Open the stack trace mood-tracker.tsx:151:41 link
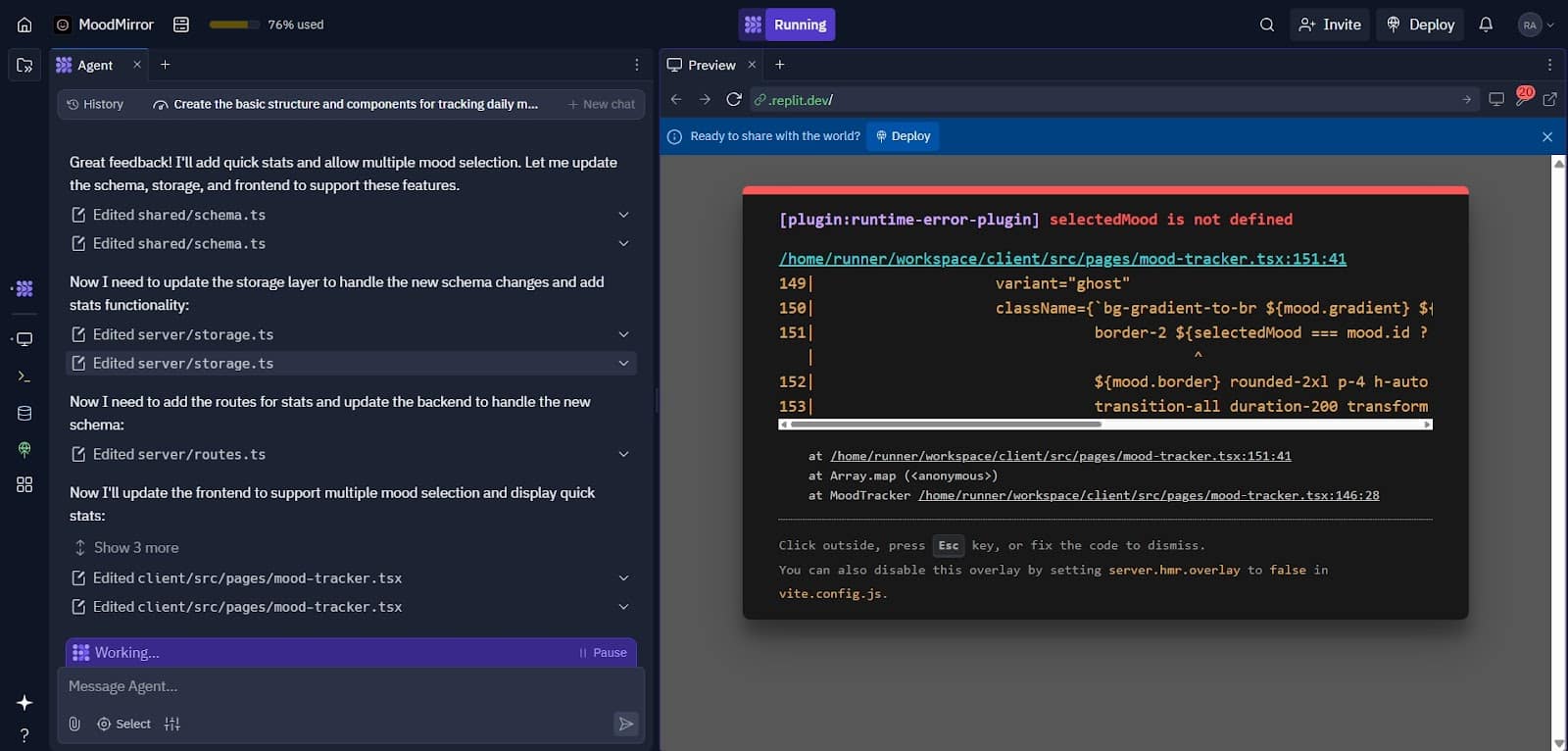The height and width of the screenshot is (751, 1568). point(1060,456)
